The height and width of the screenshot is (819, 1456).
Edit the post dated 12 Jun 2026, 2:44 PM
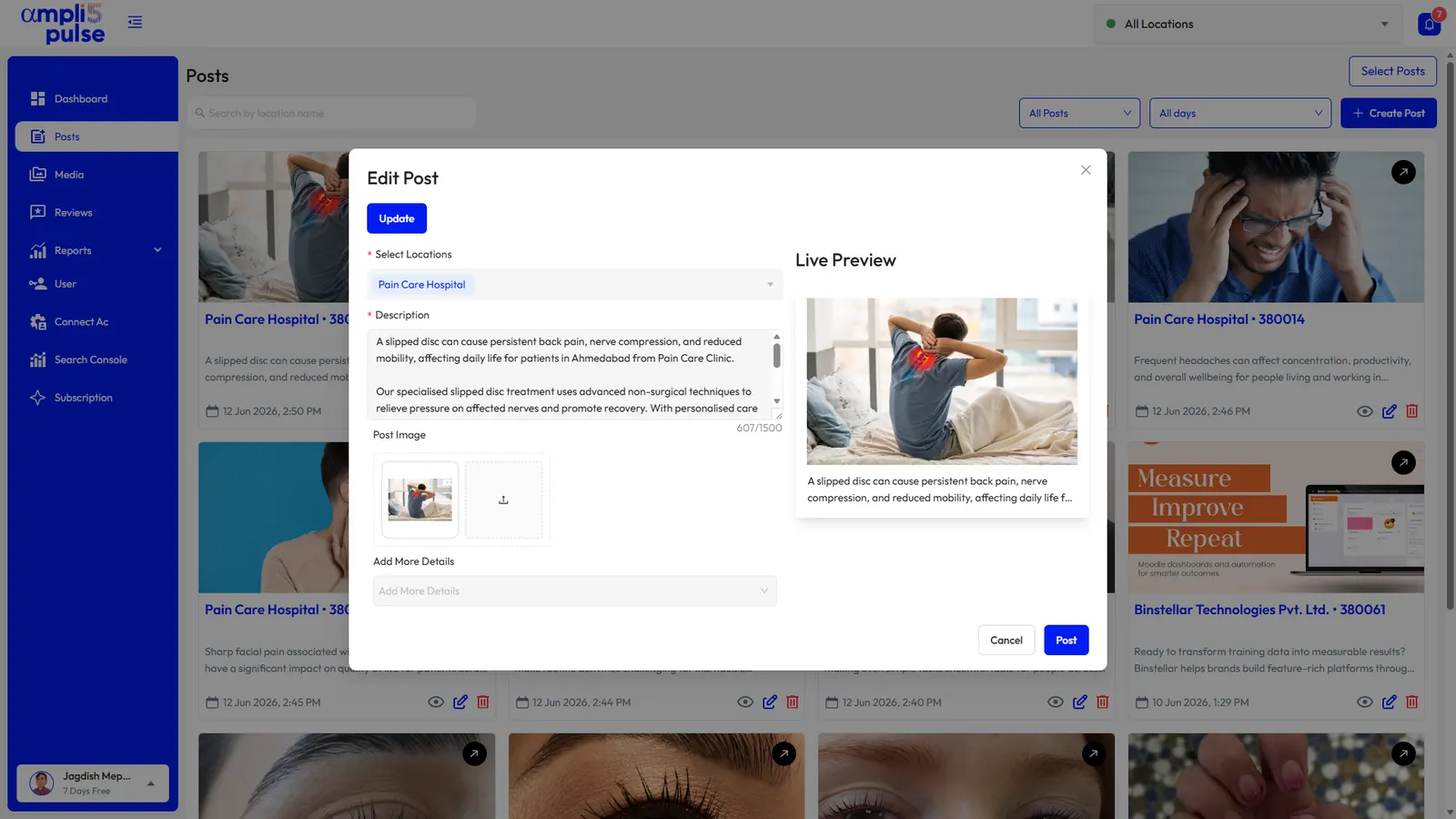pyautogui.click(x=770, y=703)
